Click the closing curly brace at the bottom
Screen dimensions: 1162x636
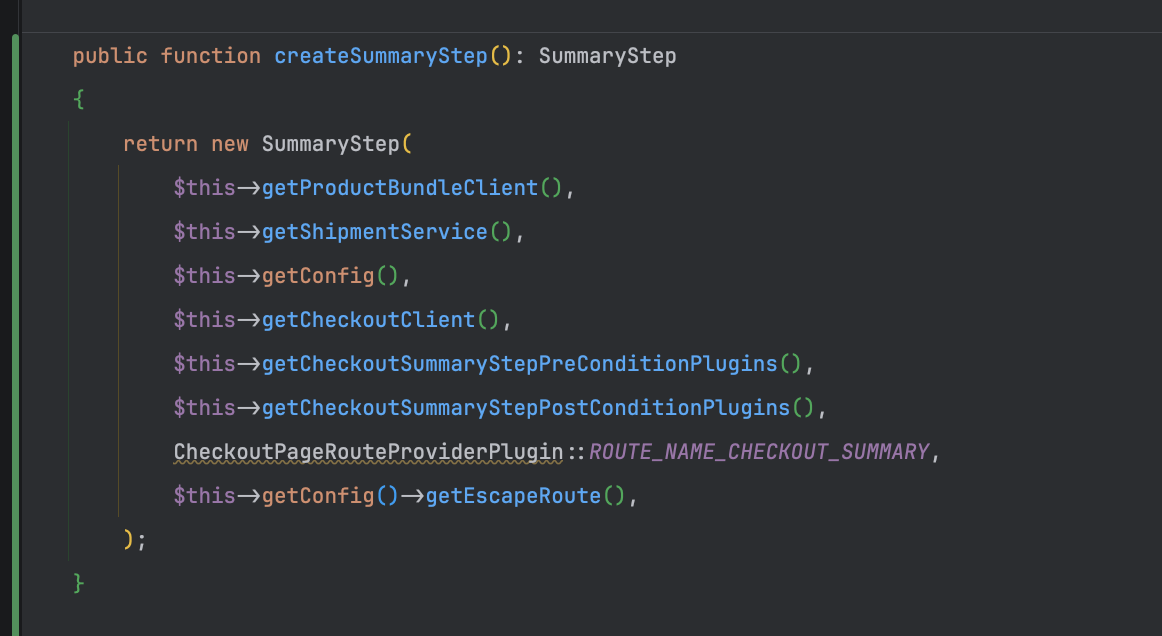77,583
